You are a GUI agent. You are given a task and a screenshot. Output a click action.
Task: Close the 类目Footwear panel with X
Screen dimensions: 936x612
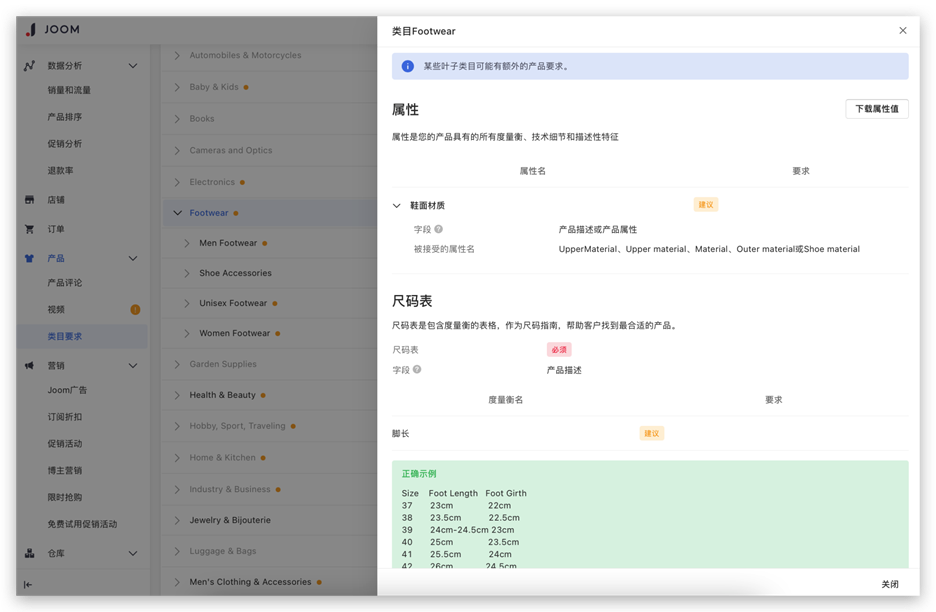903,31
